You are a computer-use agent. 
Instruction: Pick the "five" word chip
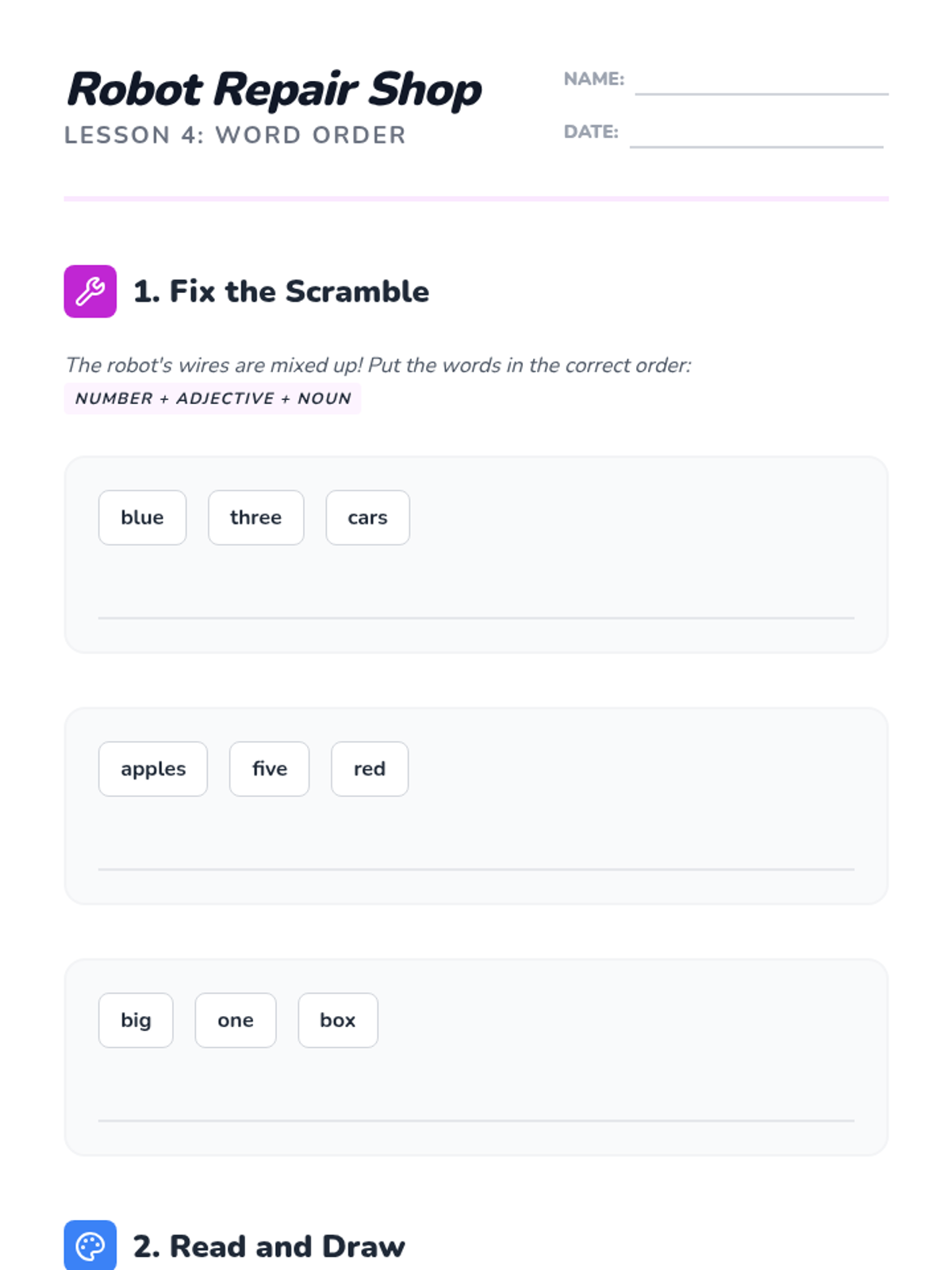(269, 769)
